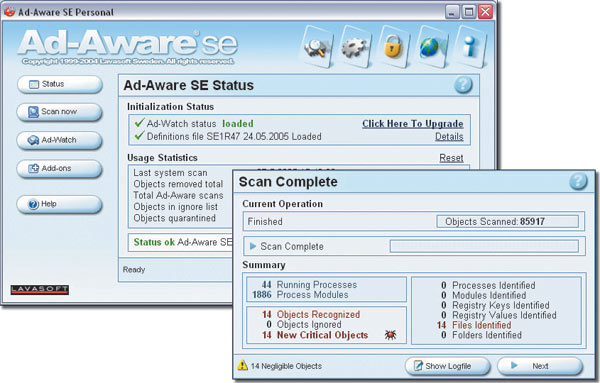Image resolution: width=600 pixels, height=383 pixels.
Task: Click help icon in Ad-Aware SE Status header
Action: 463,85
